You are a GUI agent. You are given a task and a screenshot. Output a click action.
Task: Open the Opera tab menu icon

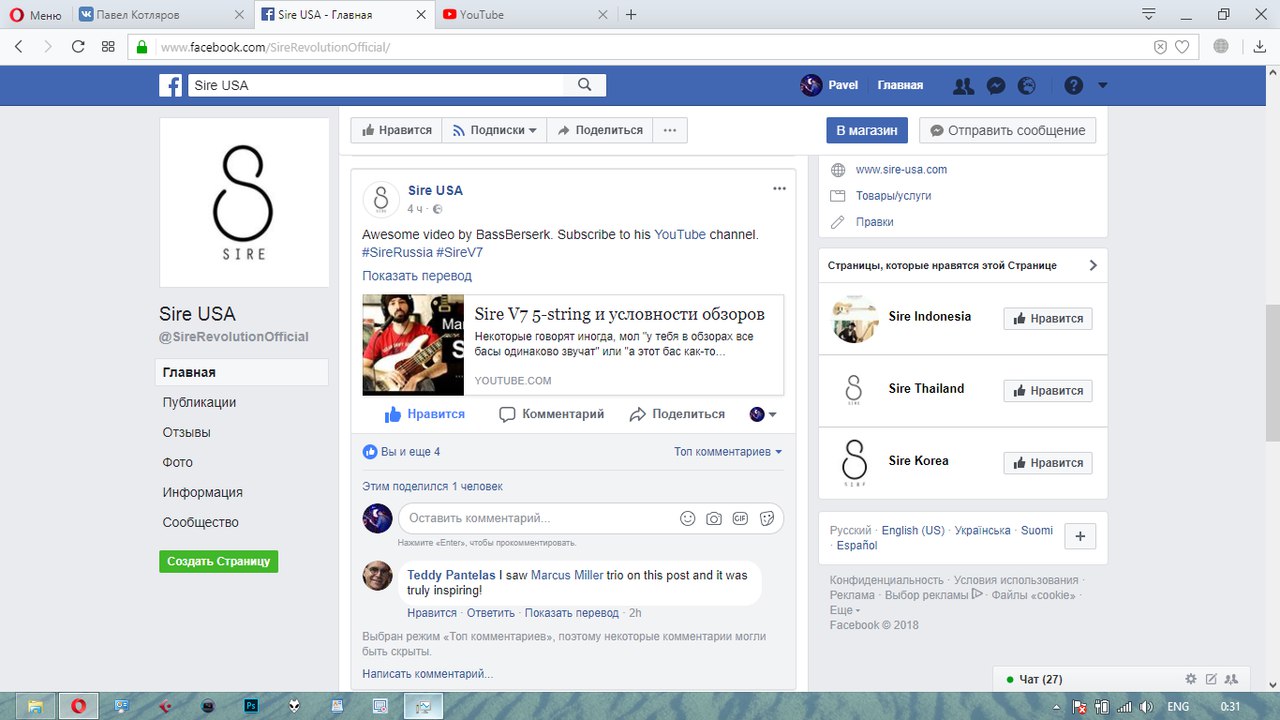coord(1149,14)
